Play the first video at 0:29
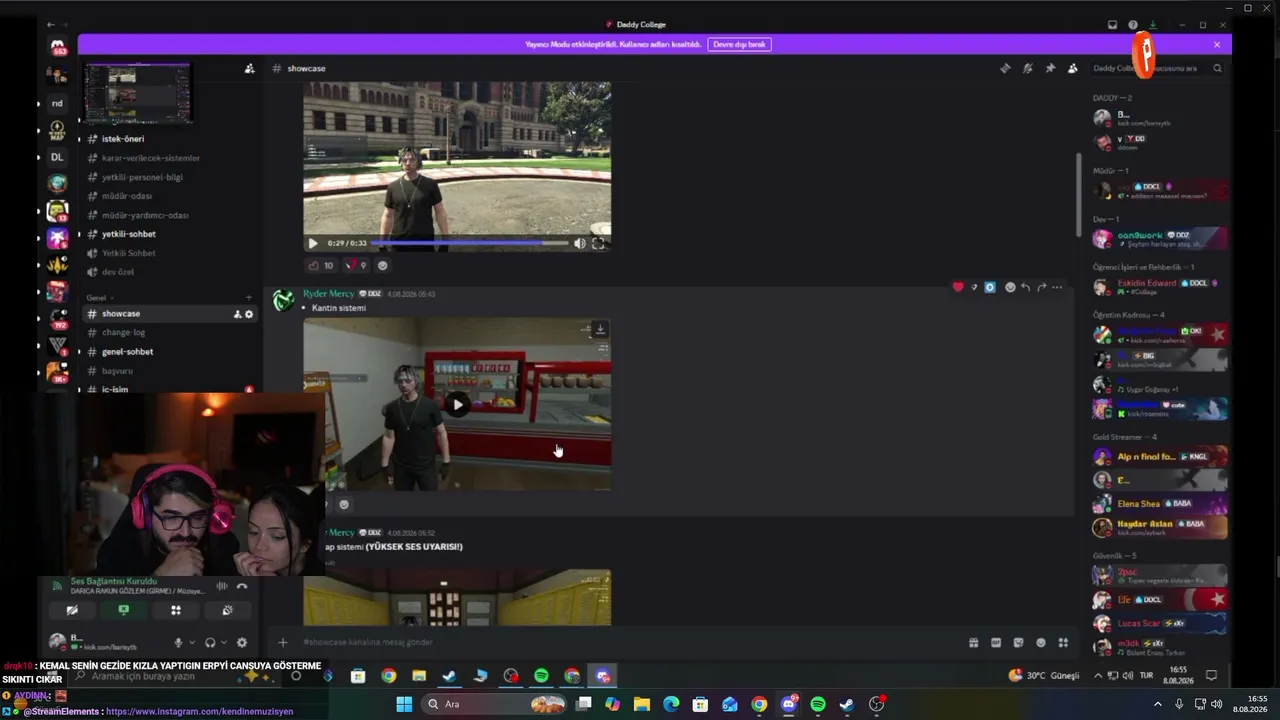The height and width of the screenshot is (720, 1280). (x=313, y=243)
